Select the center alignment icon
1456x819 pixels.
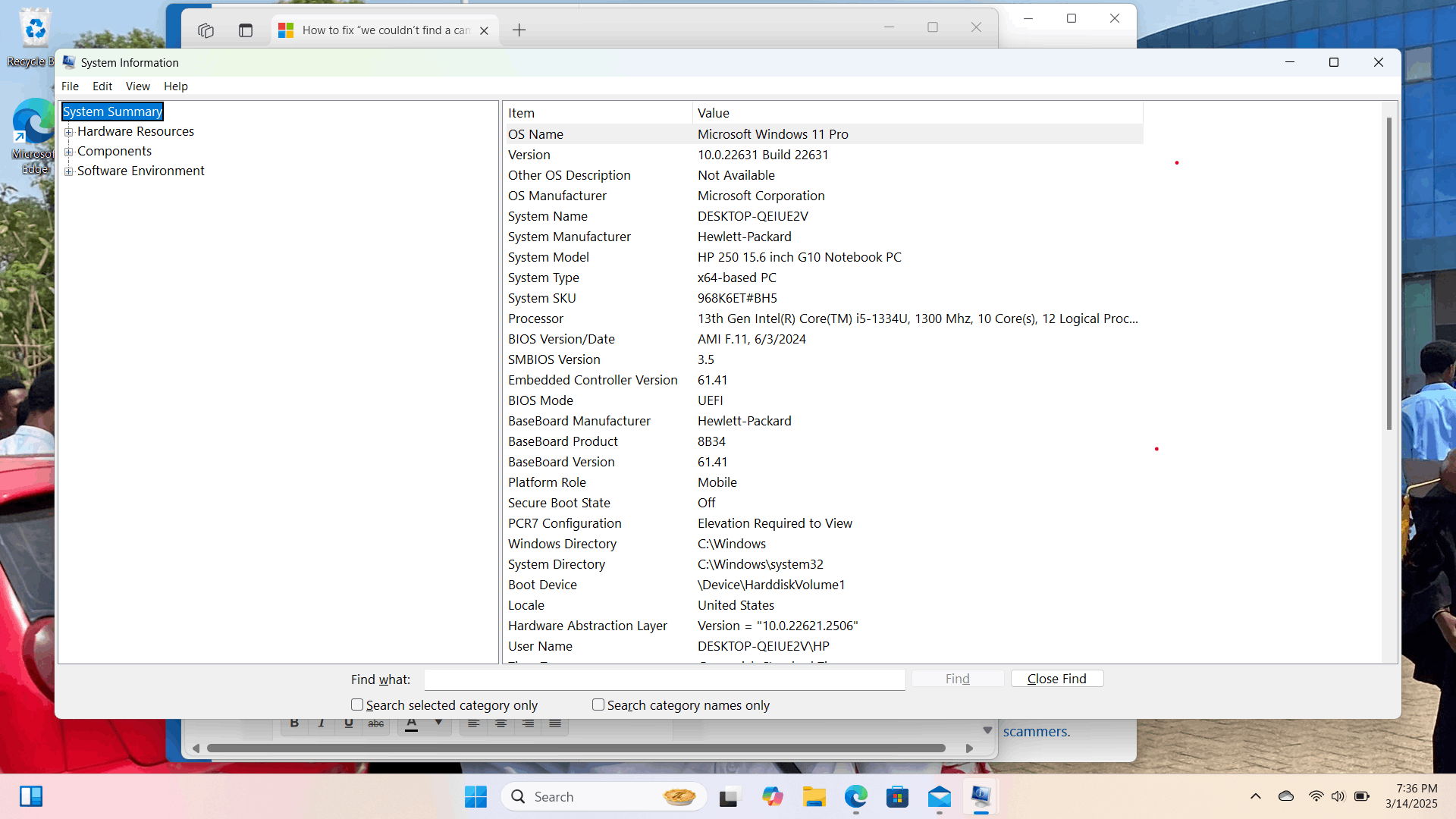click(500, 724)
